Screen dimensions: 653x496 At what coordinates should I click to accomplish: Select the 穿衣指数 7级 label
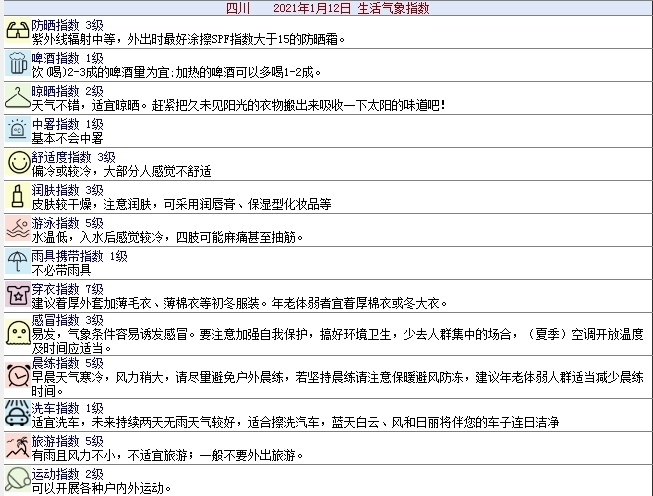67,287
